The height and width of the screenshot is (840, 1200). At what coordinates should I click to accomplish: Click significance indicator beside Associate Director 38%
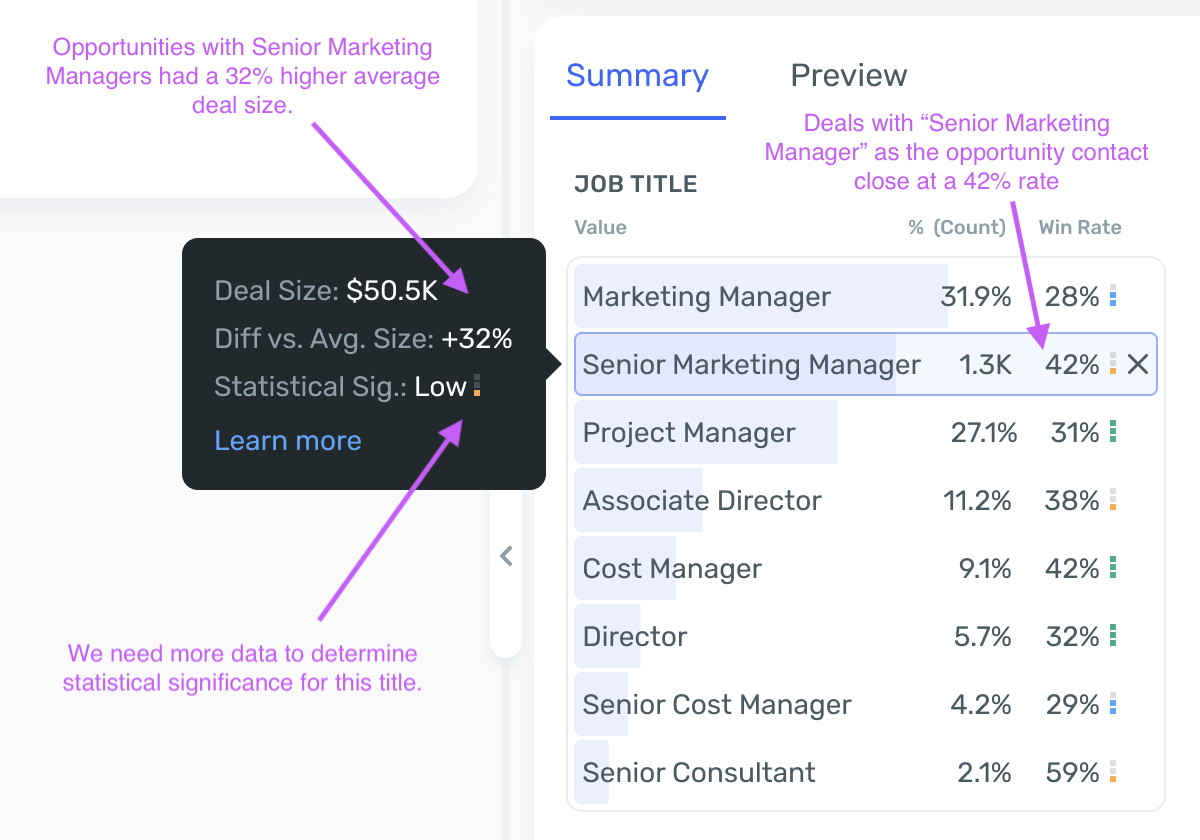1113,501
